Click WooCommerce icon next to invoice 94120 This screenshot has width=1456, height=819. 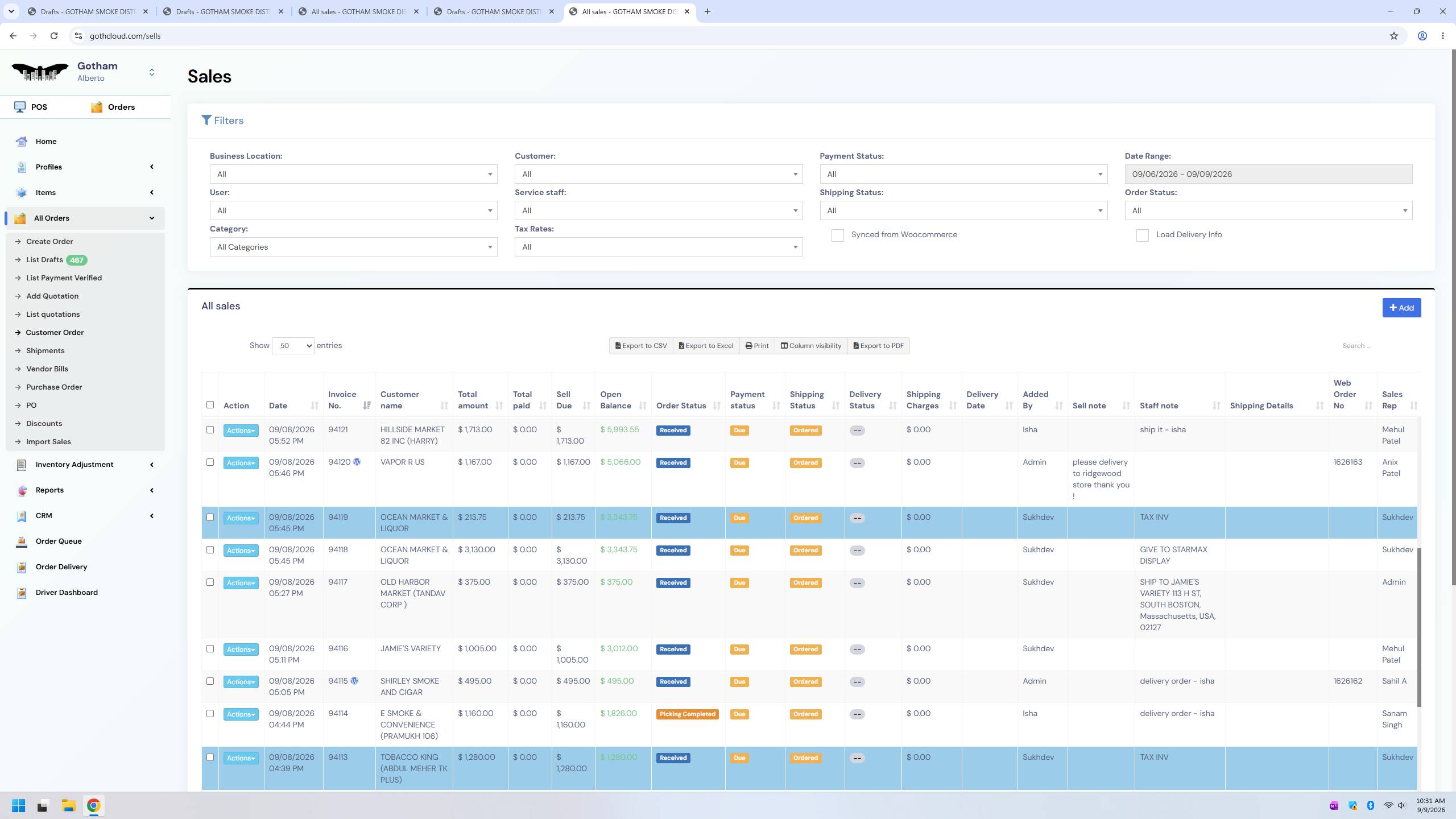point(357,462)
